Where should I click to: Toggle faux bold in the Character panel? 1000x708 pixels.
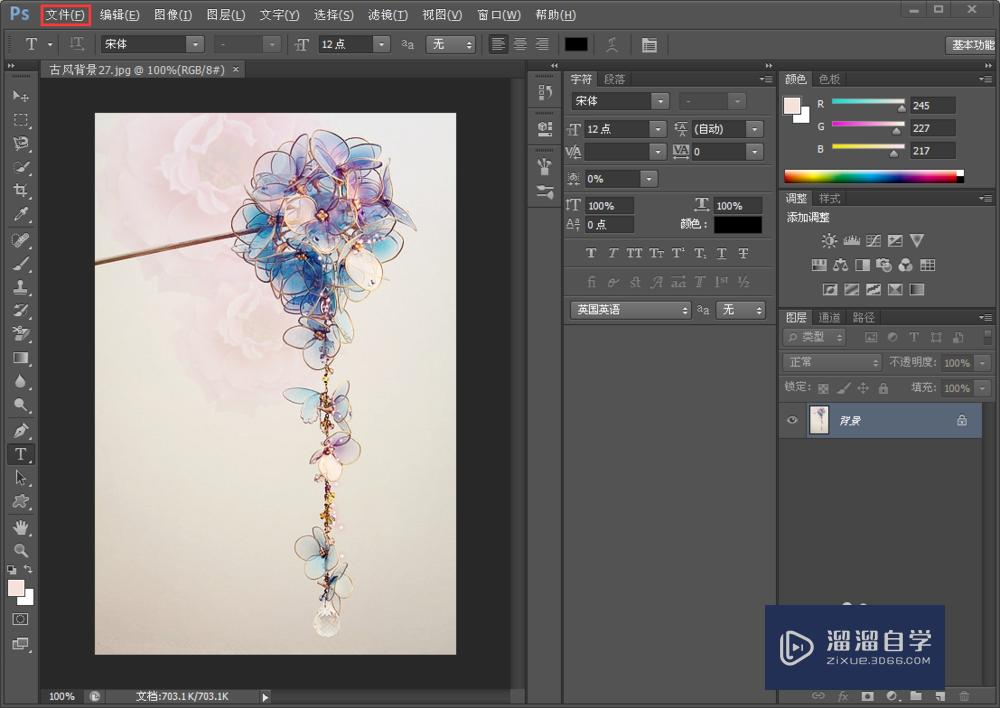(591, 254)
